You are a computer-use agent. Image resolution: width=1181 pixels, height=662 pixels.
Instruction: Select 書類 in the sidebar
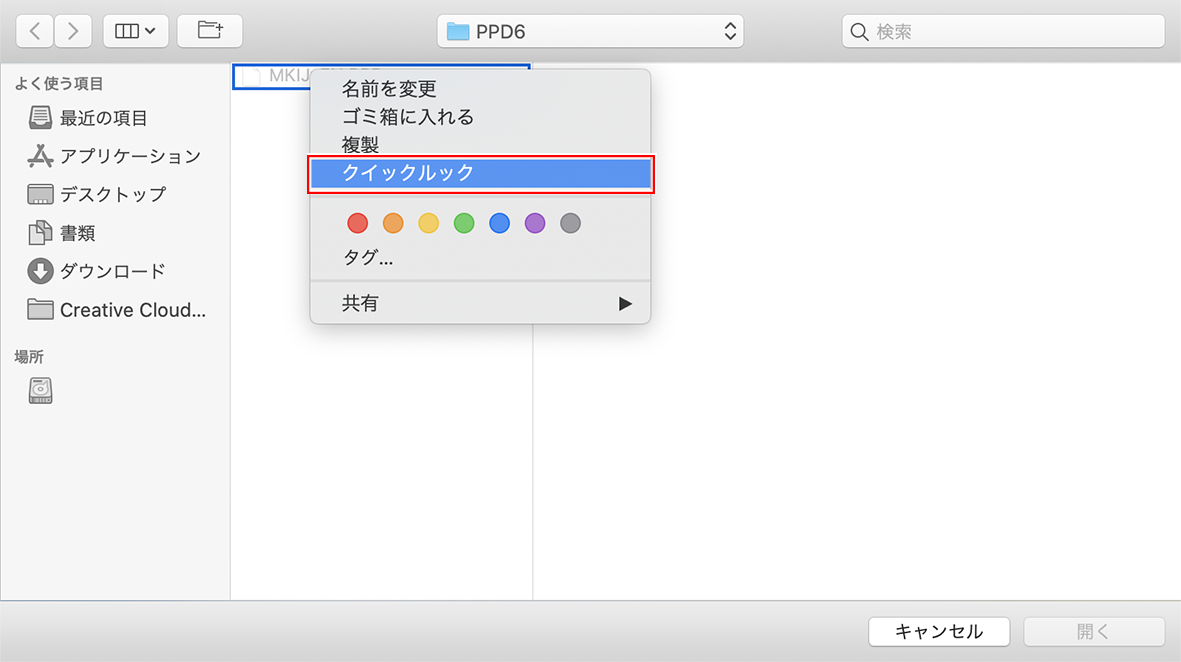coord(77,233)
